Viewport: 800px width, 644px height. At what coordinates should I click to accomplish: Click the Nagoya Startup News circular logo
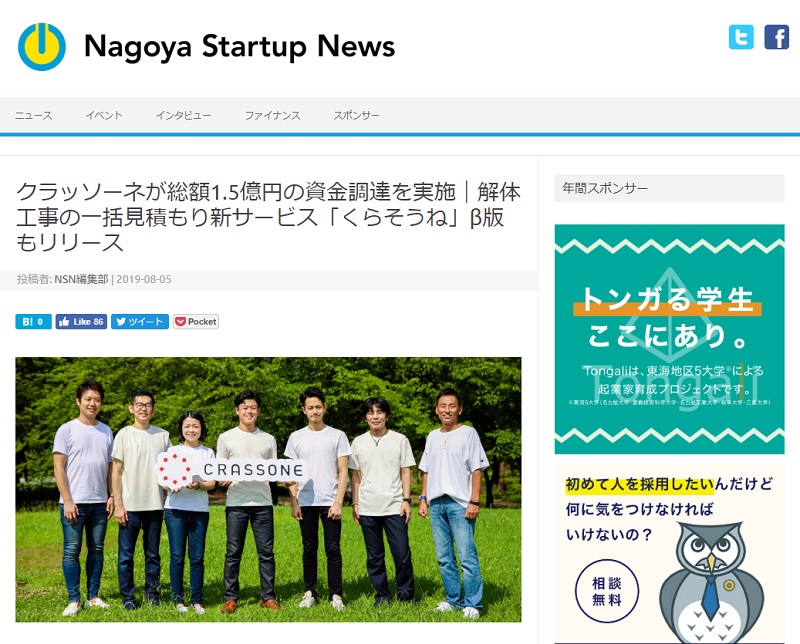coord(42,46)
